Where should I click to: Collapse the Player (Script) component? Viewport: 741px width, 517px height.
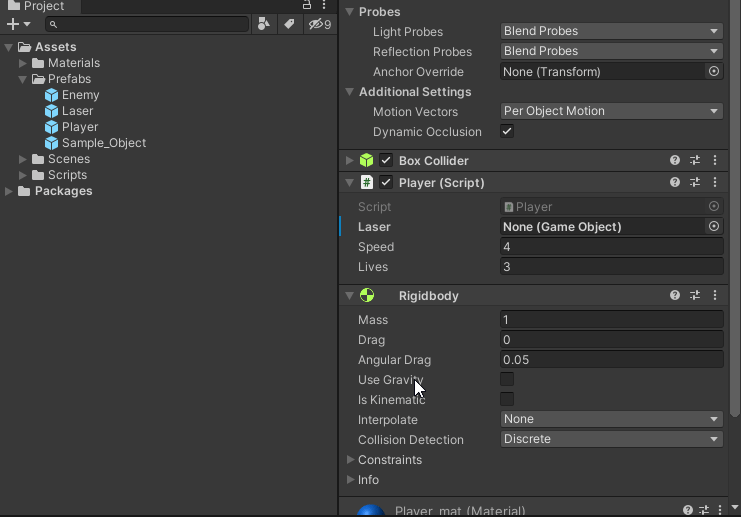(350, 182)
